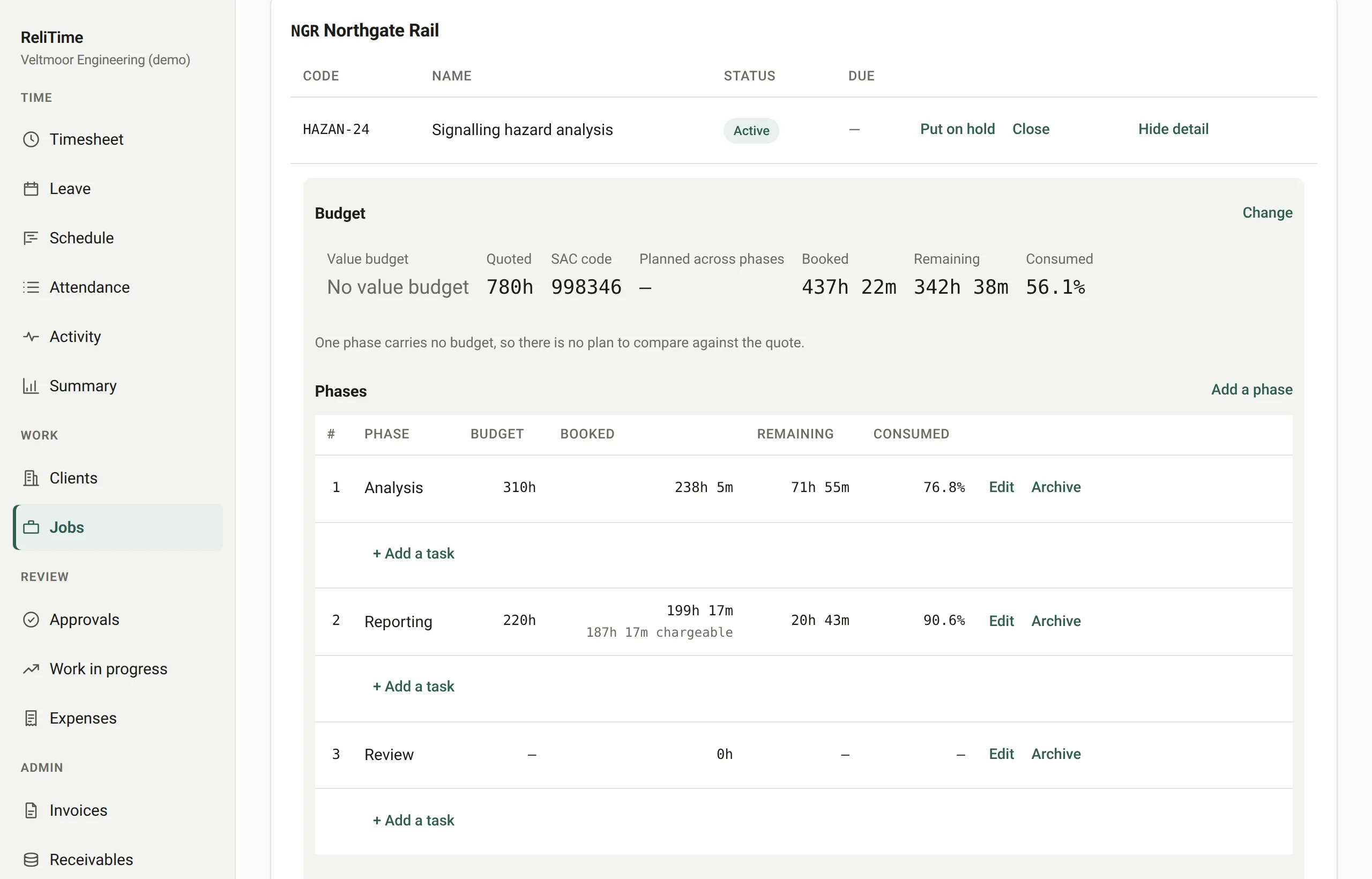The height and width of the screenshot is (879, 1372).
Task: Click the NGR Northgate Rail heading
Action: click(364, 30)
